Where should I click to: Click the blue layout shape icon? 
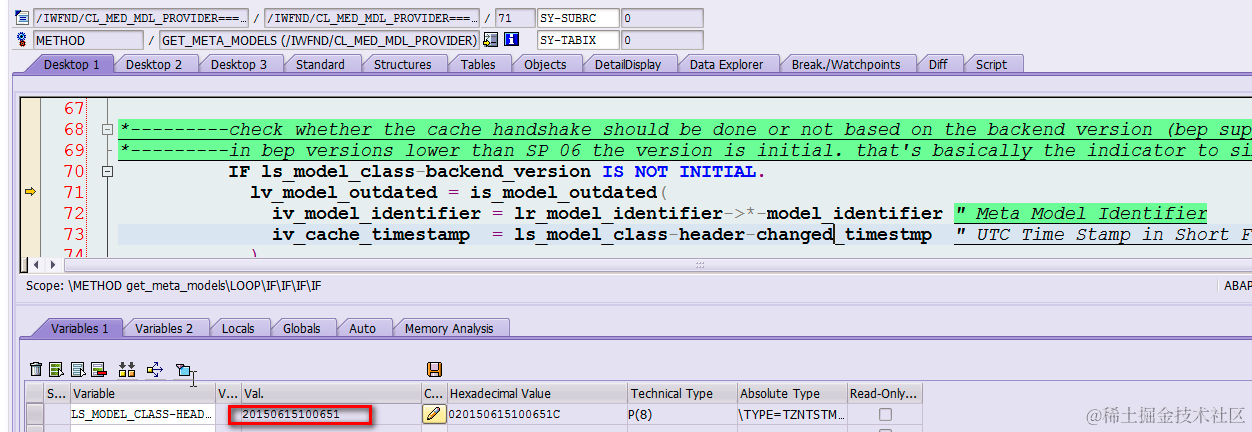click(x=183, y=370)
